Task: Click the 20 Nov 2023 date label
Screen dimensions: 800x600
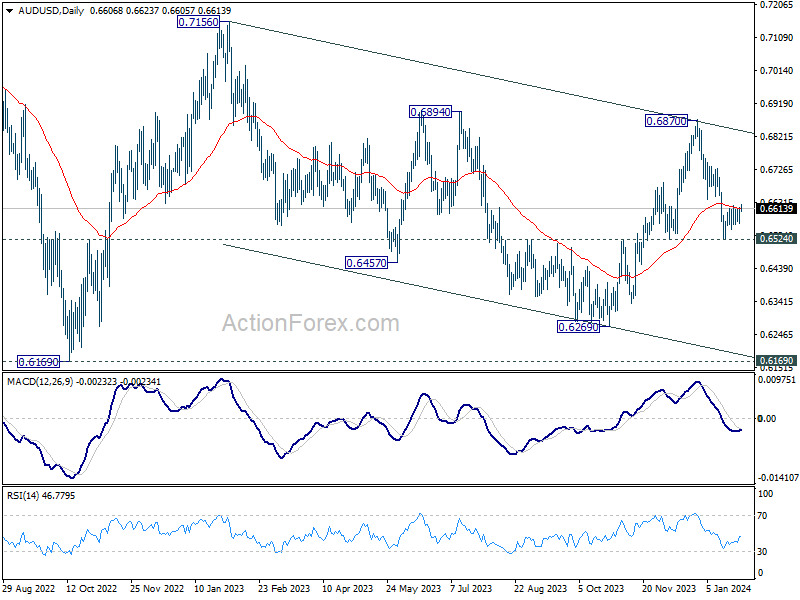Action: (x=669, y=588)
